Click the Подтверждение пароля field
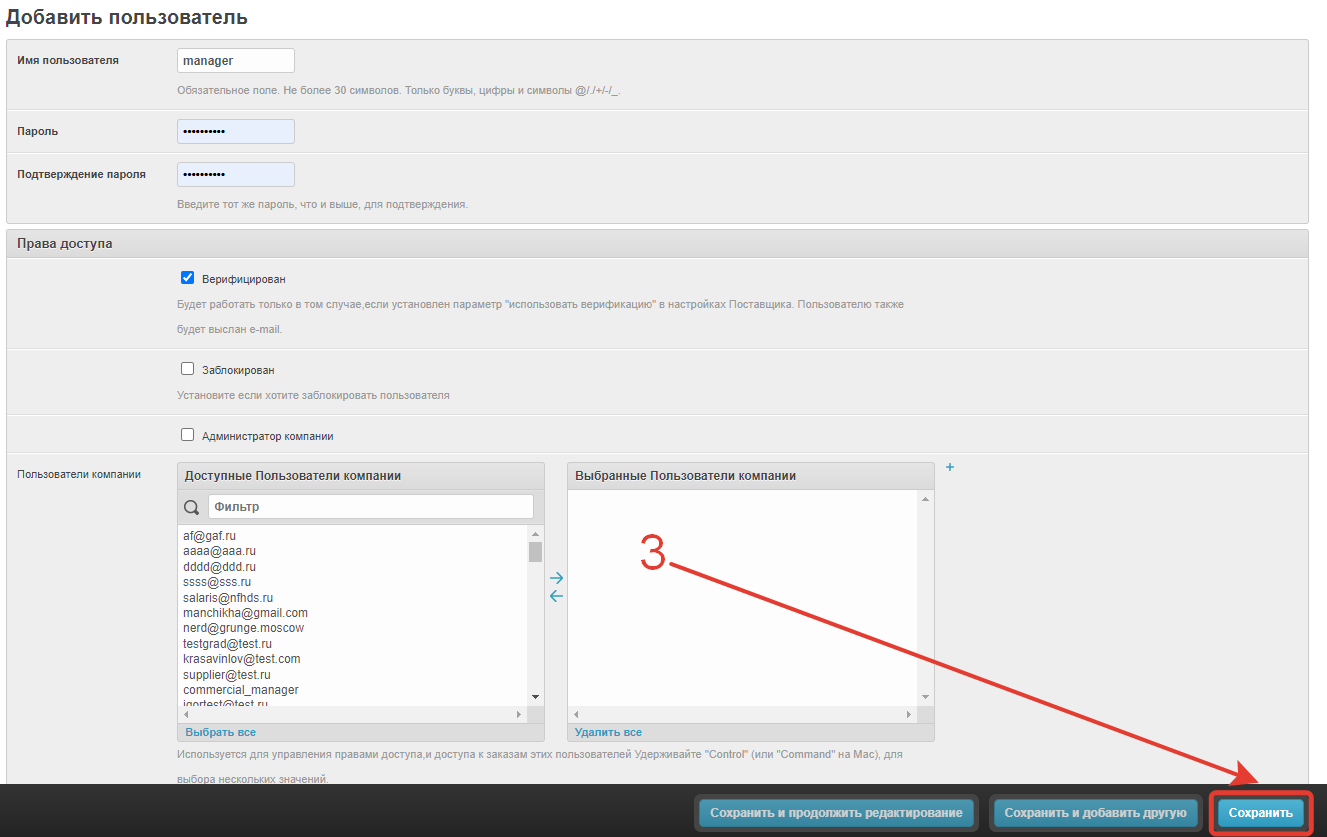 click(236, 175)
